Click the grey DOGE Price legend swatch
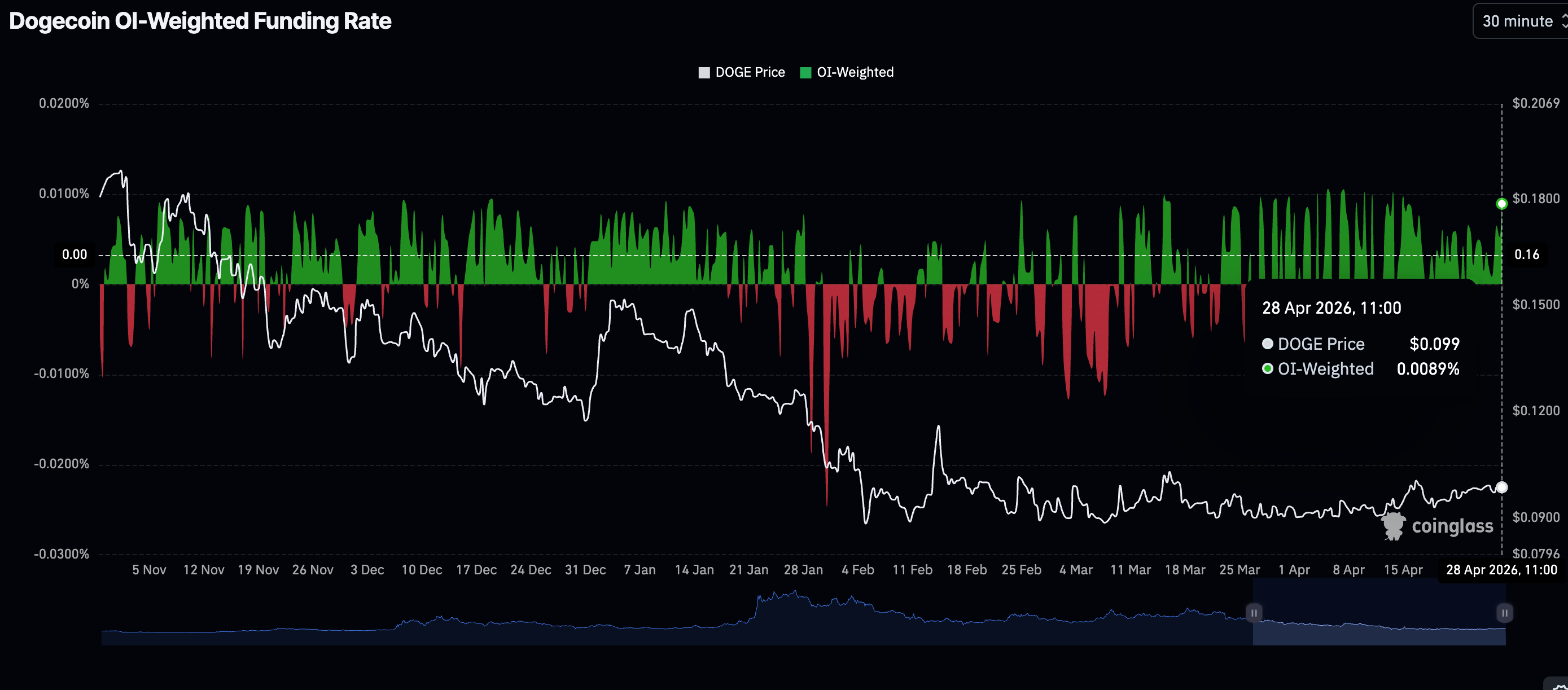The height and width of the screenshot is (690, 1568). pos(704,73)
